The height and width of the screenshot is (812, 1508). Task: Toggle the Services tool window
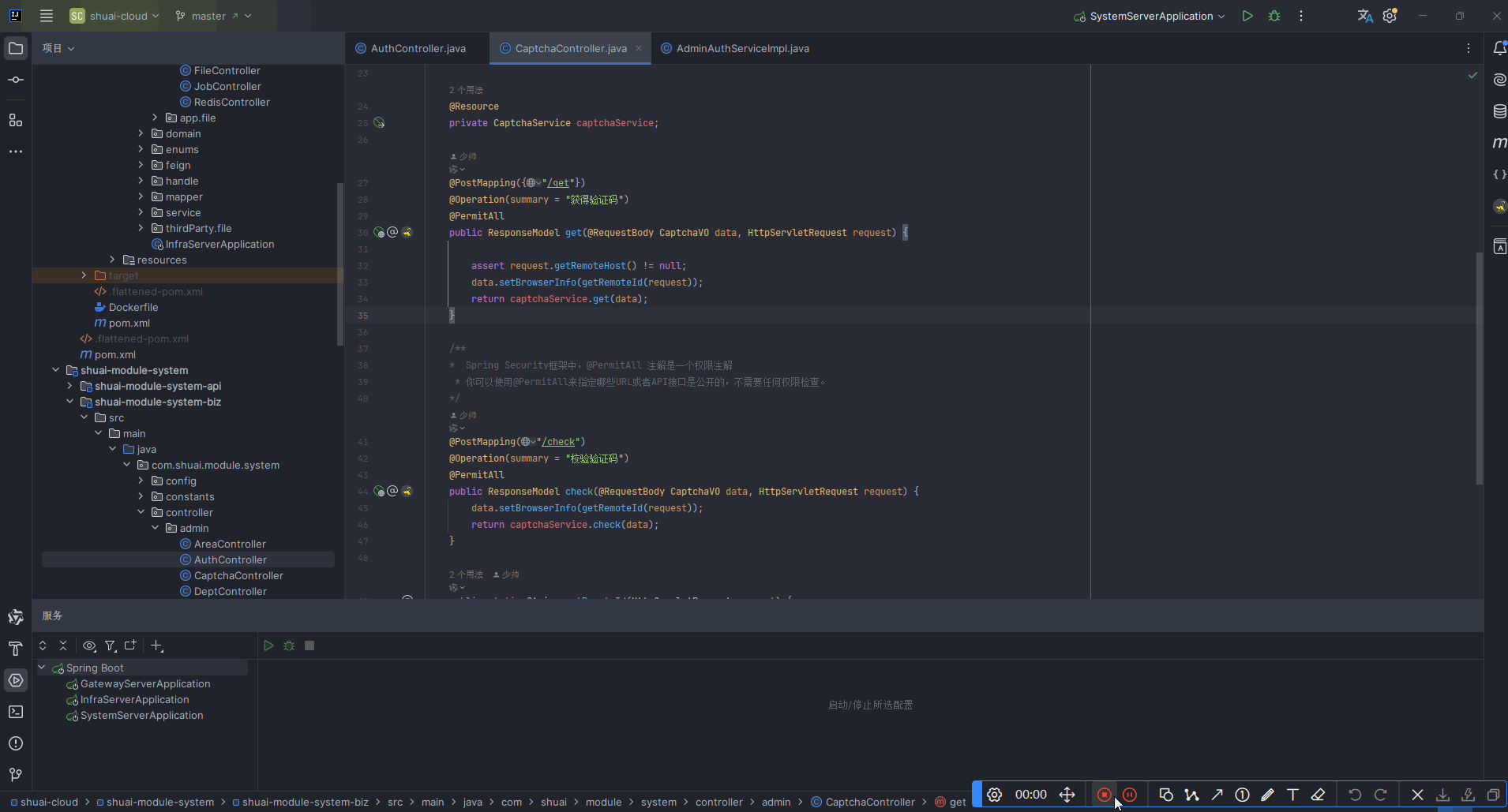coord(16,680)
